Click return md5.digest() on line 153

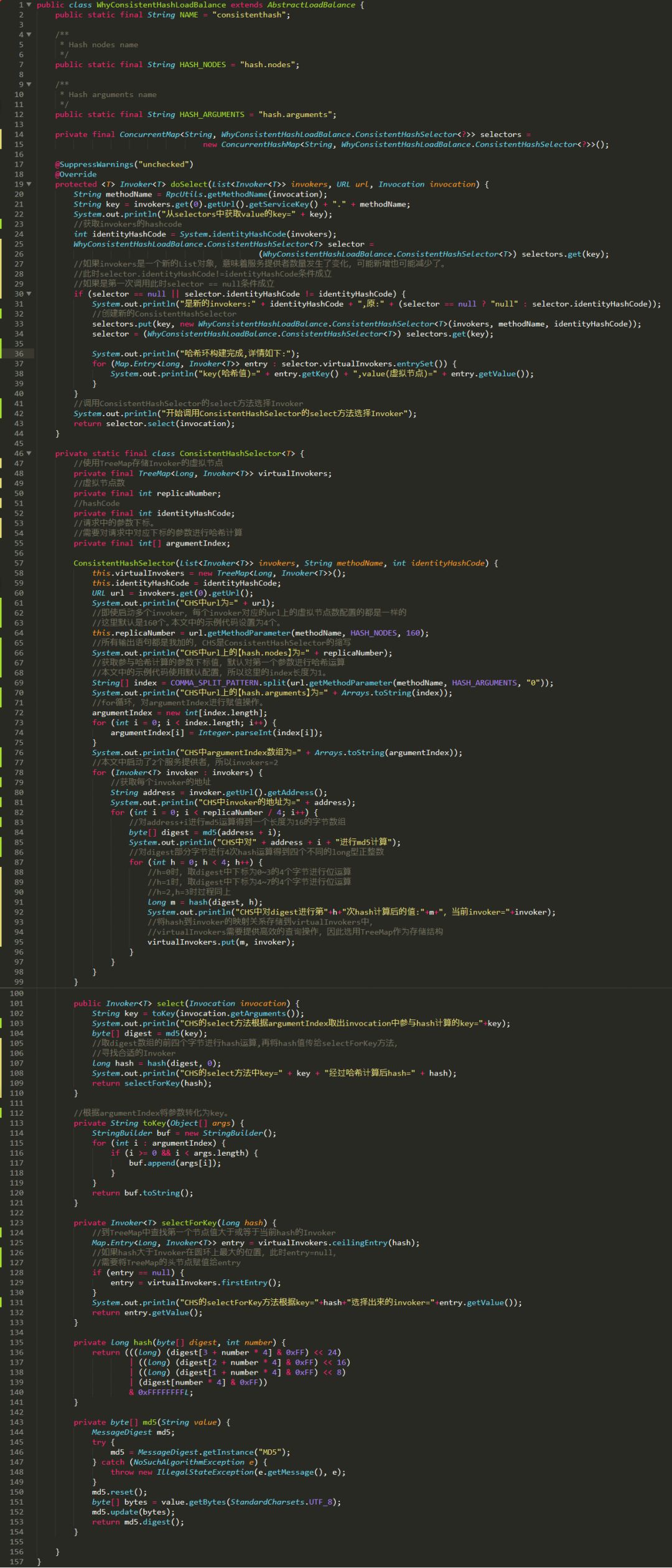(x=138, y=1522)
